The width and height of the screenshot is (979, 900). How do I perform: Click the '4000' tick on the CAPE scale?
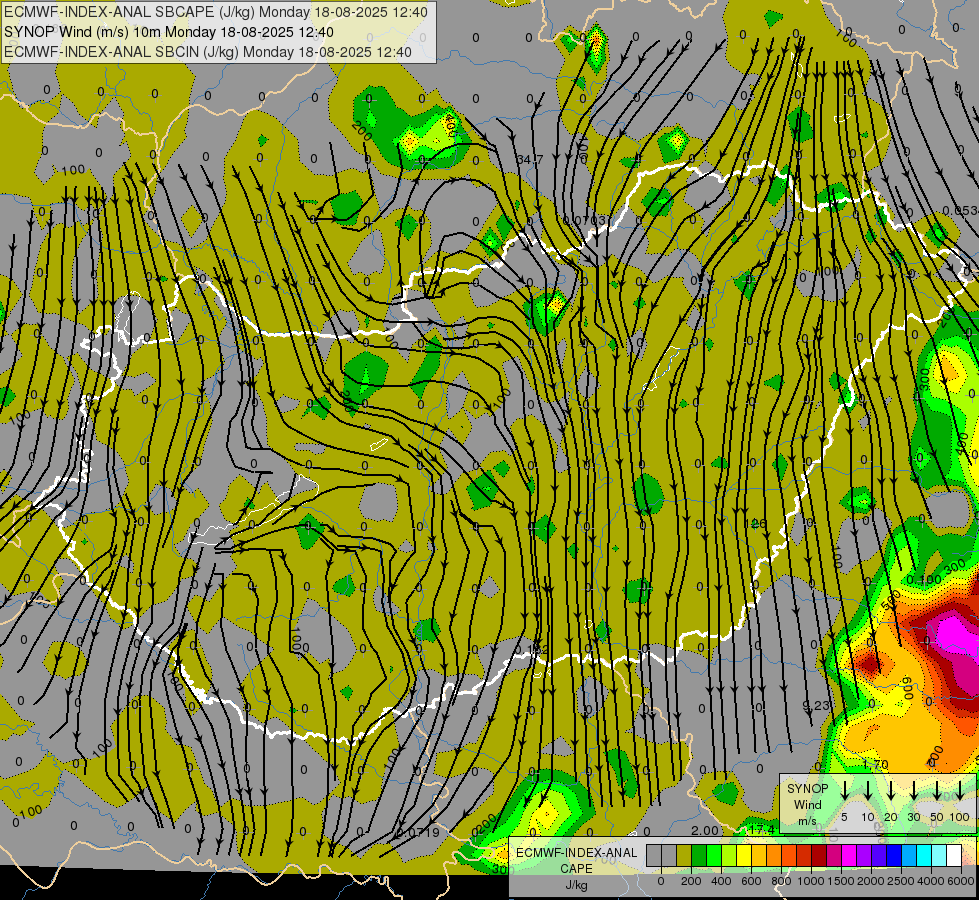pos(931,881)
